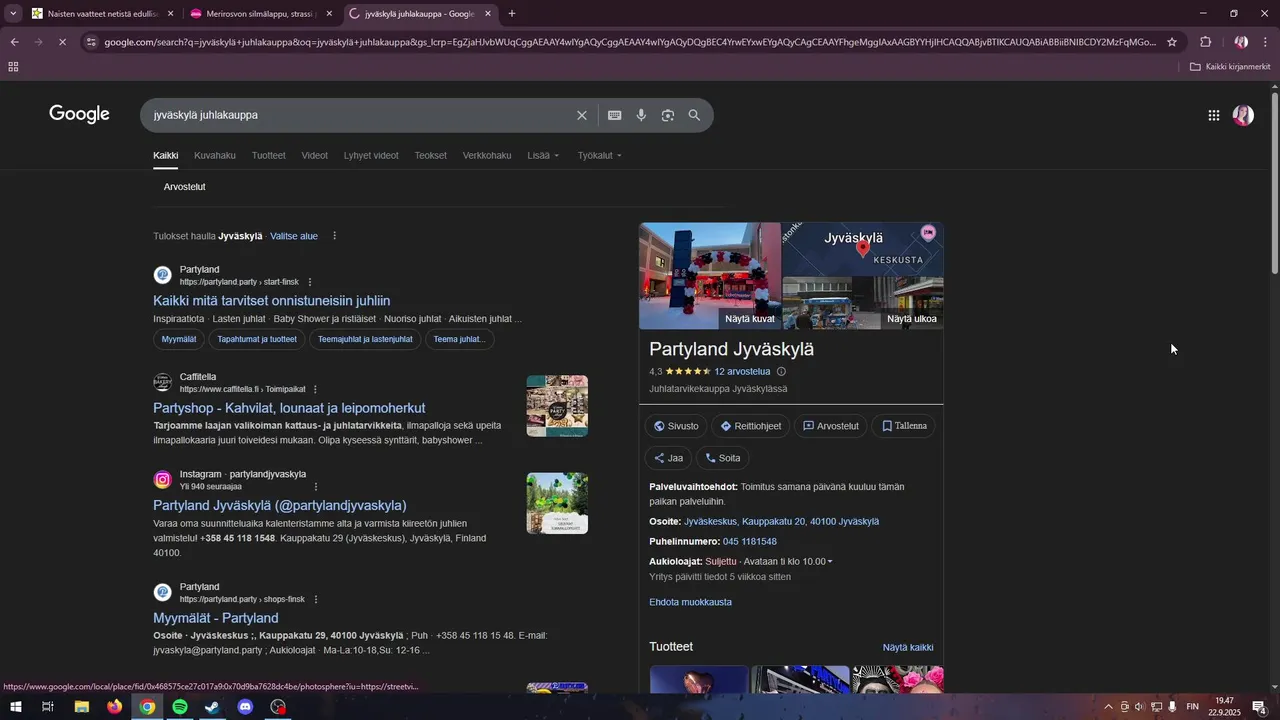Go back to previous page
The image size is (1280, 720).
(x=15, y=42)
